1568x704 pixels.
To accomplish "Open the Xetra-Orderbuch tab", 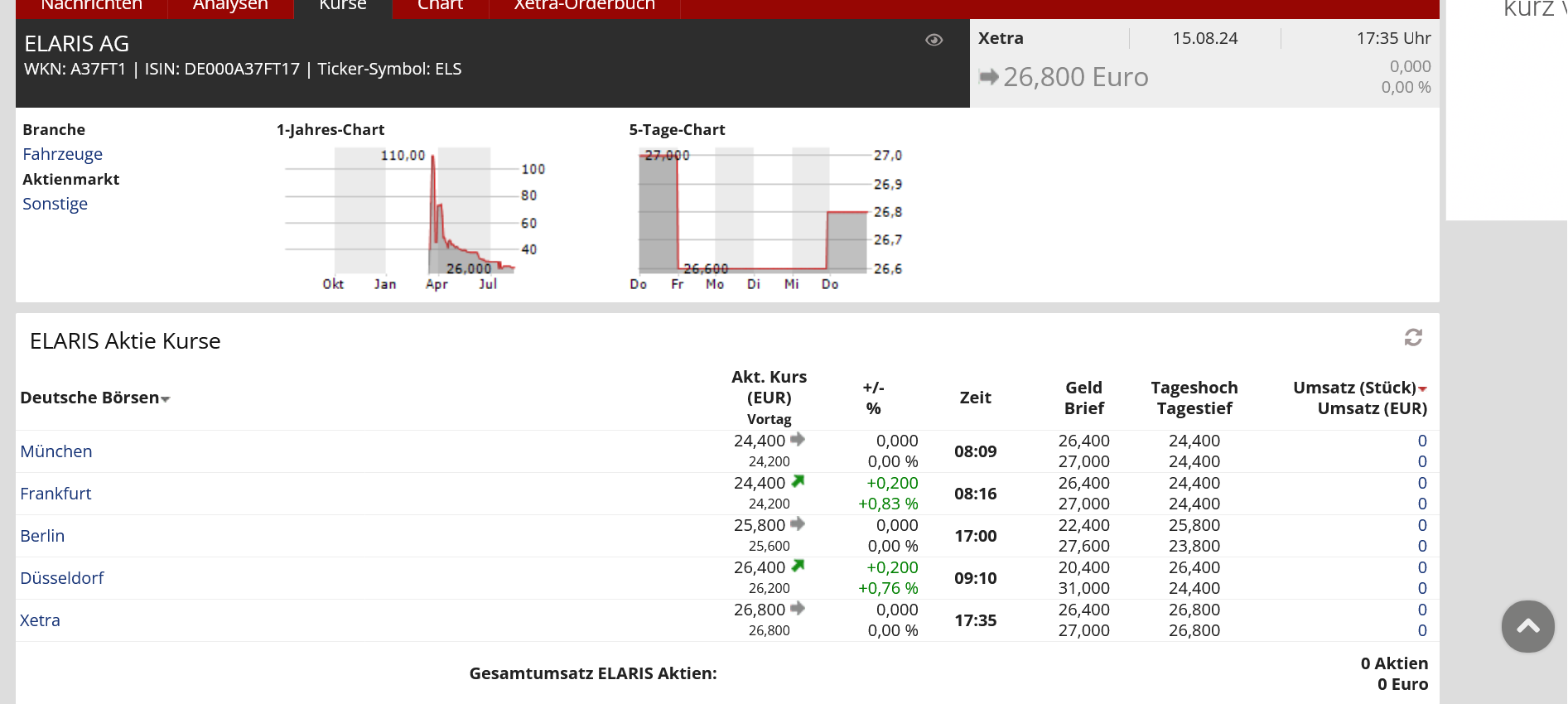I will coord(584,6).
